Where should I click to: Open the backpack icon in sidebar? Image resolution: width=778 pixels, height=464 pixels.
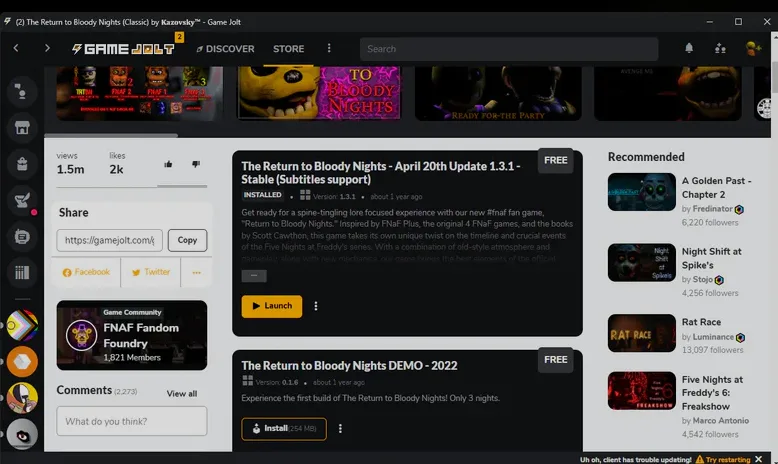point(22,164)
